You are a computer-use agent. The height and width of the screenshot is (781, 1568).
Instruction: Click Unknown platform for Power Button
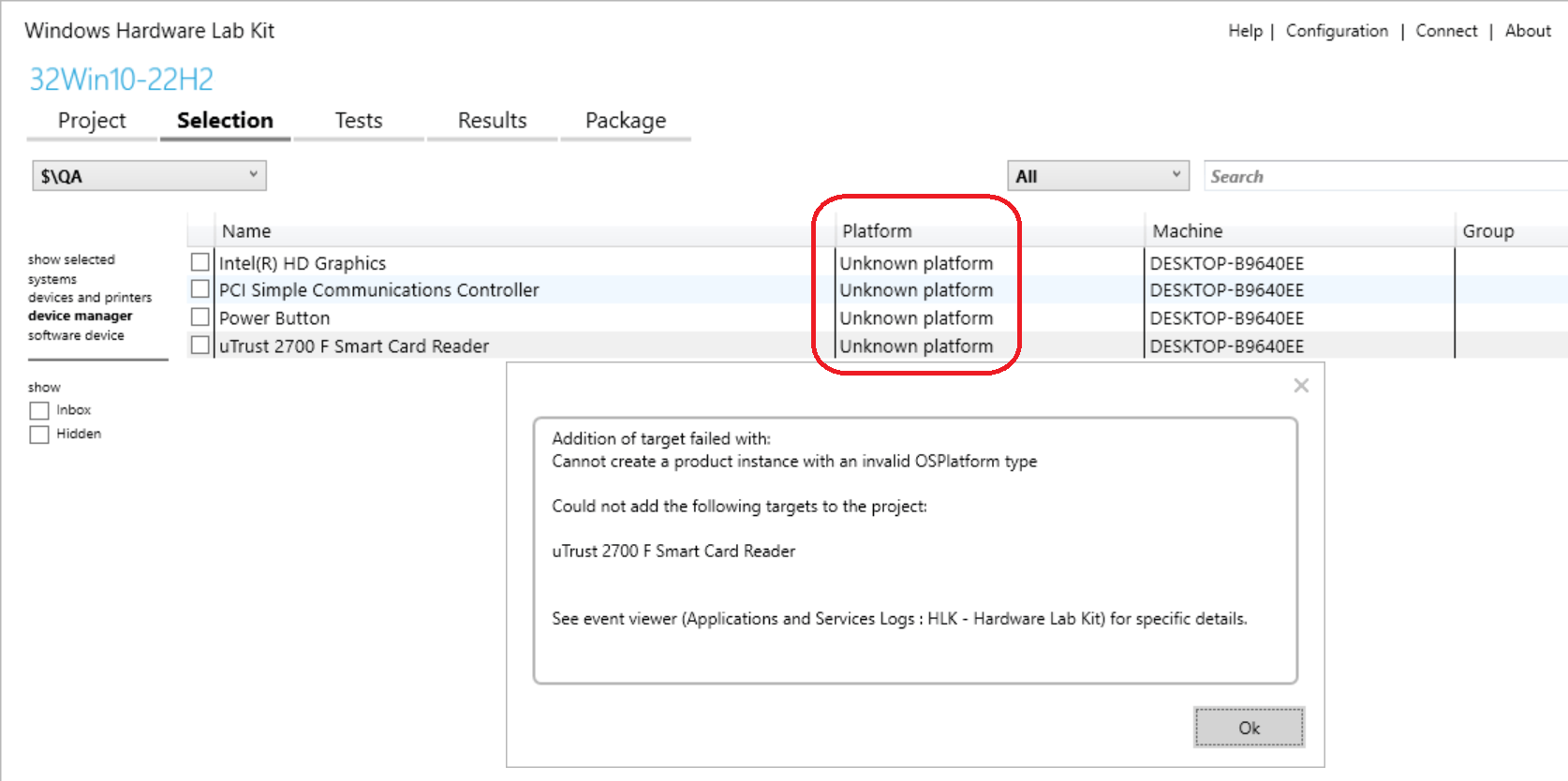click(916, 318)
